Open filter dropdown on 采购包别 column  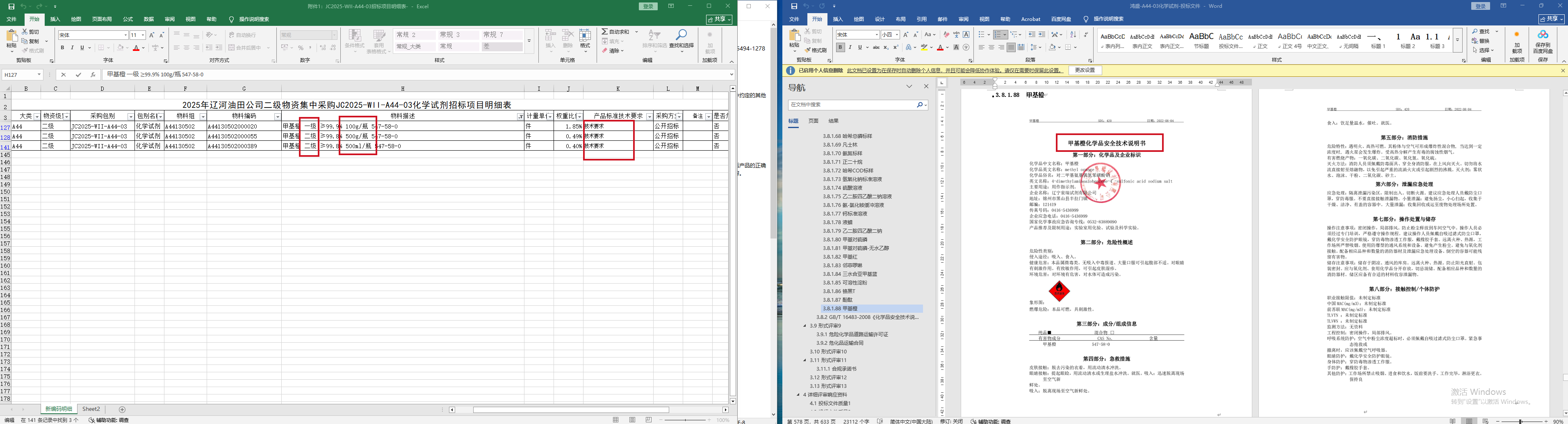pos(130,116)
